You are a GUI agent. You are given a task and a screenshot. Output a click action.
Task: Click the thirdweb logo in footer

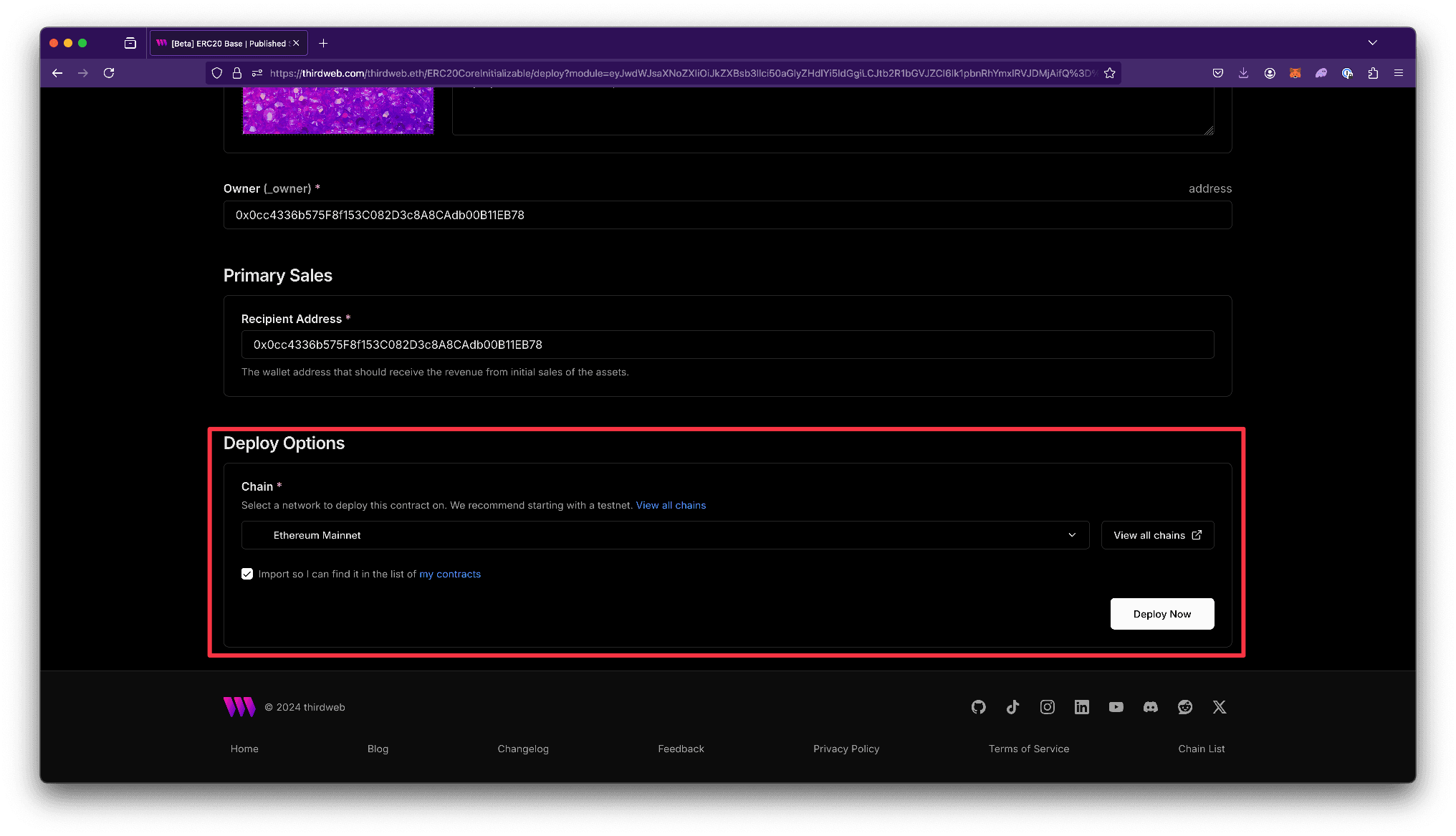click(x=239, y=706)
